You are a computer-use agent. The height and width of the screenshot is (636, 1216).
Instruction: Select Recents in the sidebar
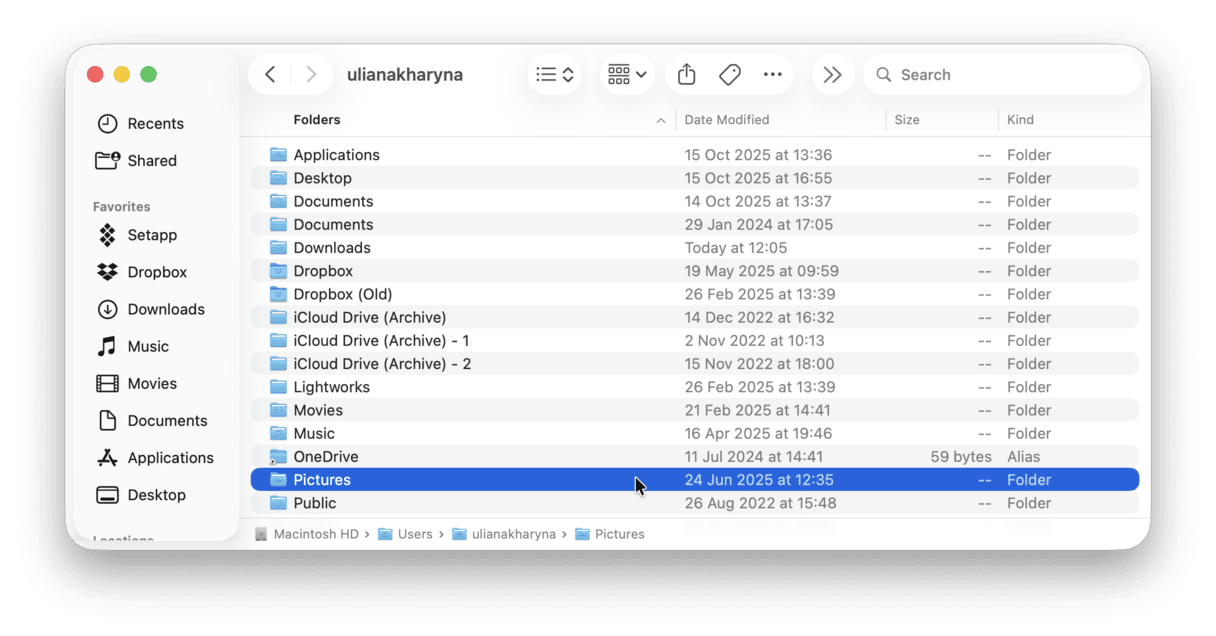pyautogui.click(x=108, y=123)
